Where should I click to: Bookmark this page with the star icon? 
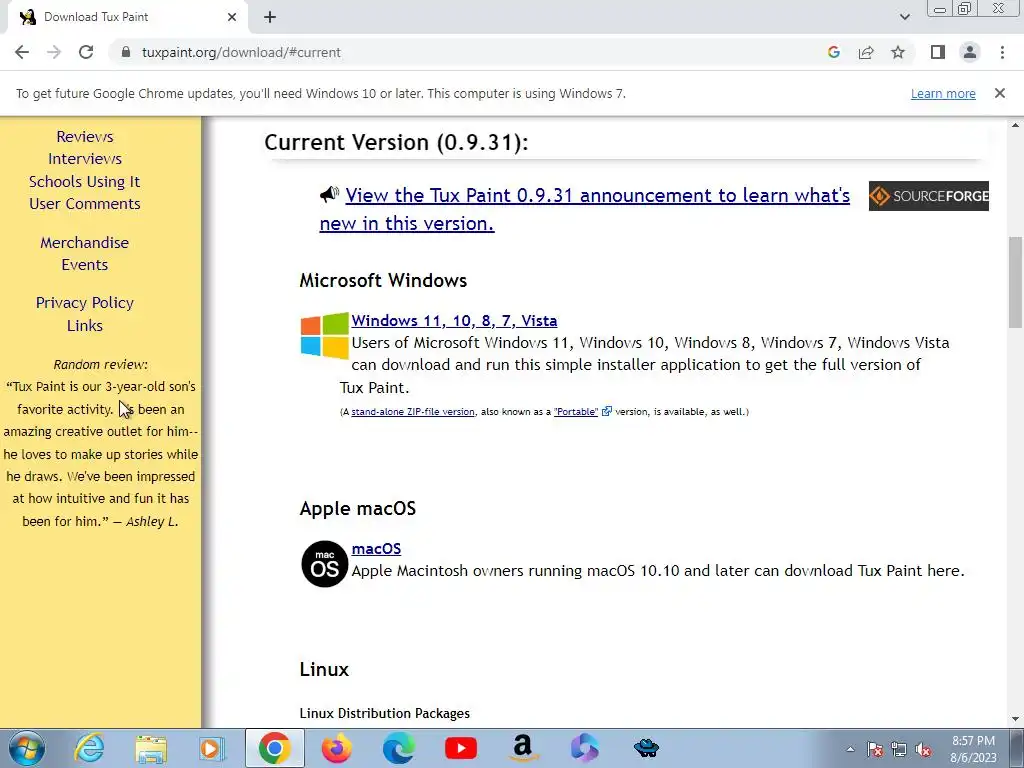[898, 52]
